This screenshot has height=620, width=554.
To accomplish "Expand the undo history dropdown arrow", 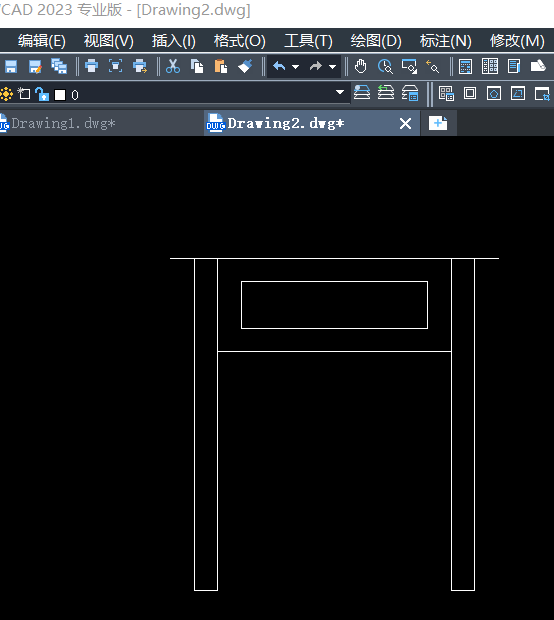I will (x=295, y=67).
